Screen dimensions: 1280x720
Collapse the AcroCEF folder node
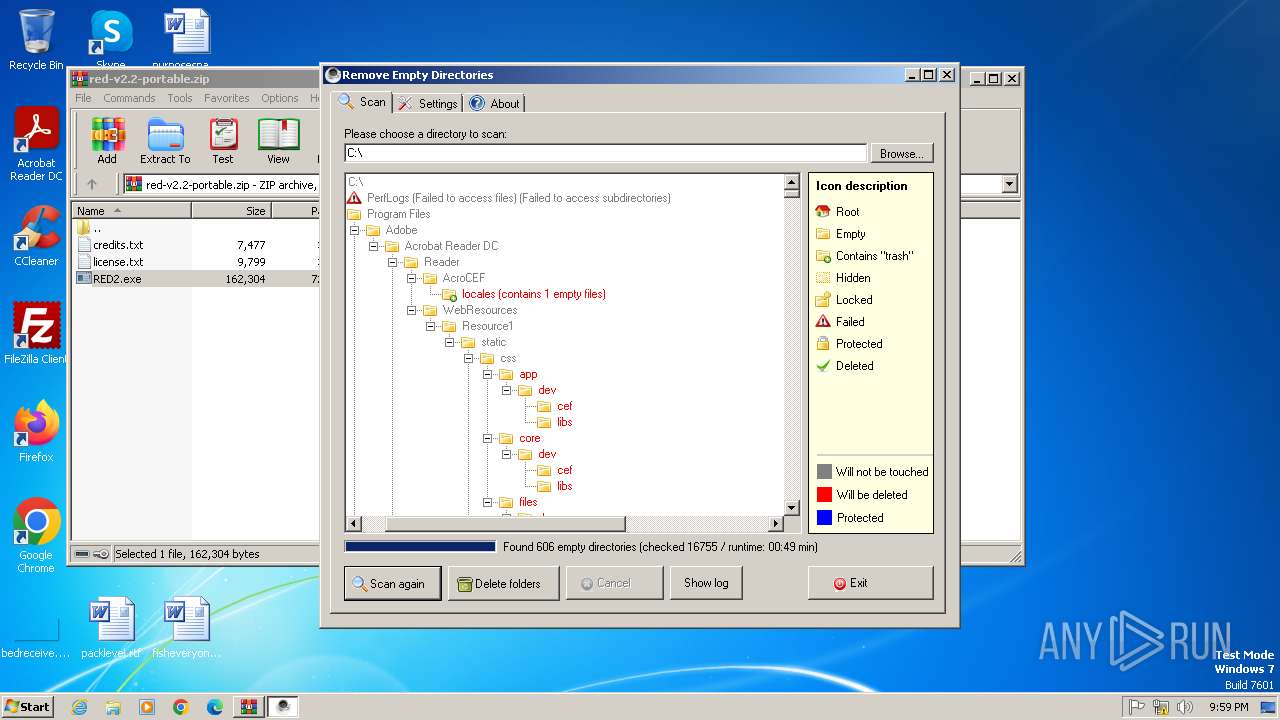(x=411, y=278)
